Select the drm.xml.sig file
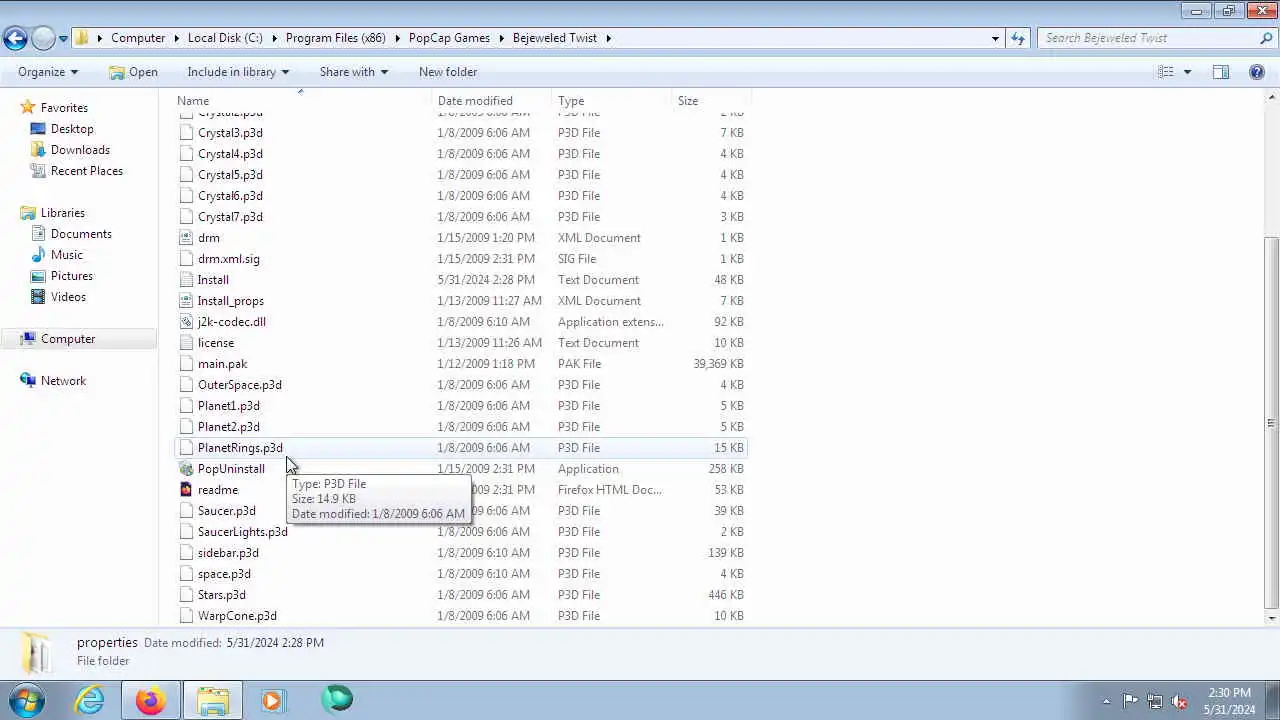The height and width of the screenshot is (720, 1280). click(228, 259)
